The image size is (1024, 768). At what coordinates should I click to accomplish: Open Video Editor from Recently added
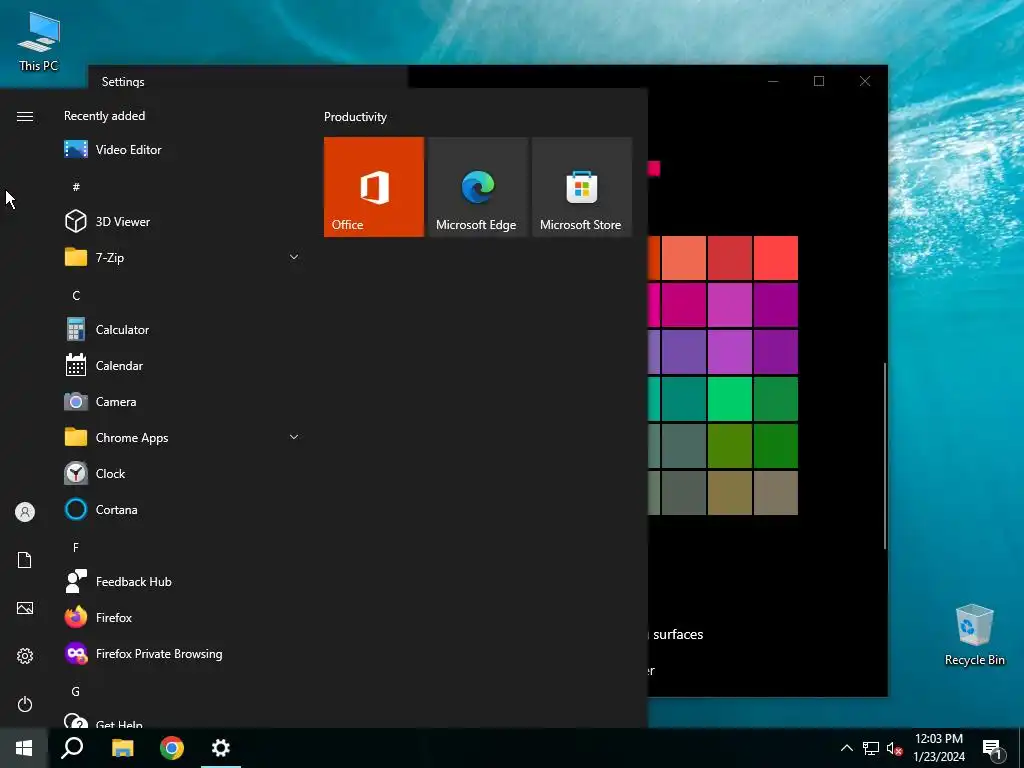point(182,150)
